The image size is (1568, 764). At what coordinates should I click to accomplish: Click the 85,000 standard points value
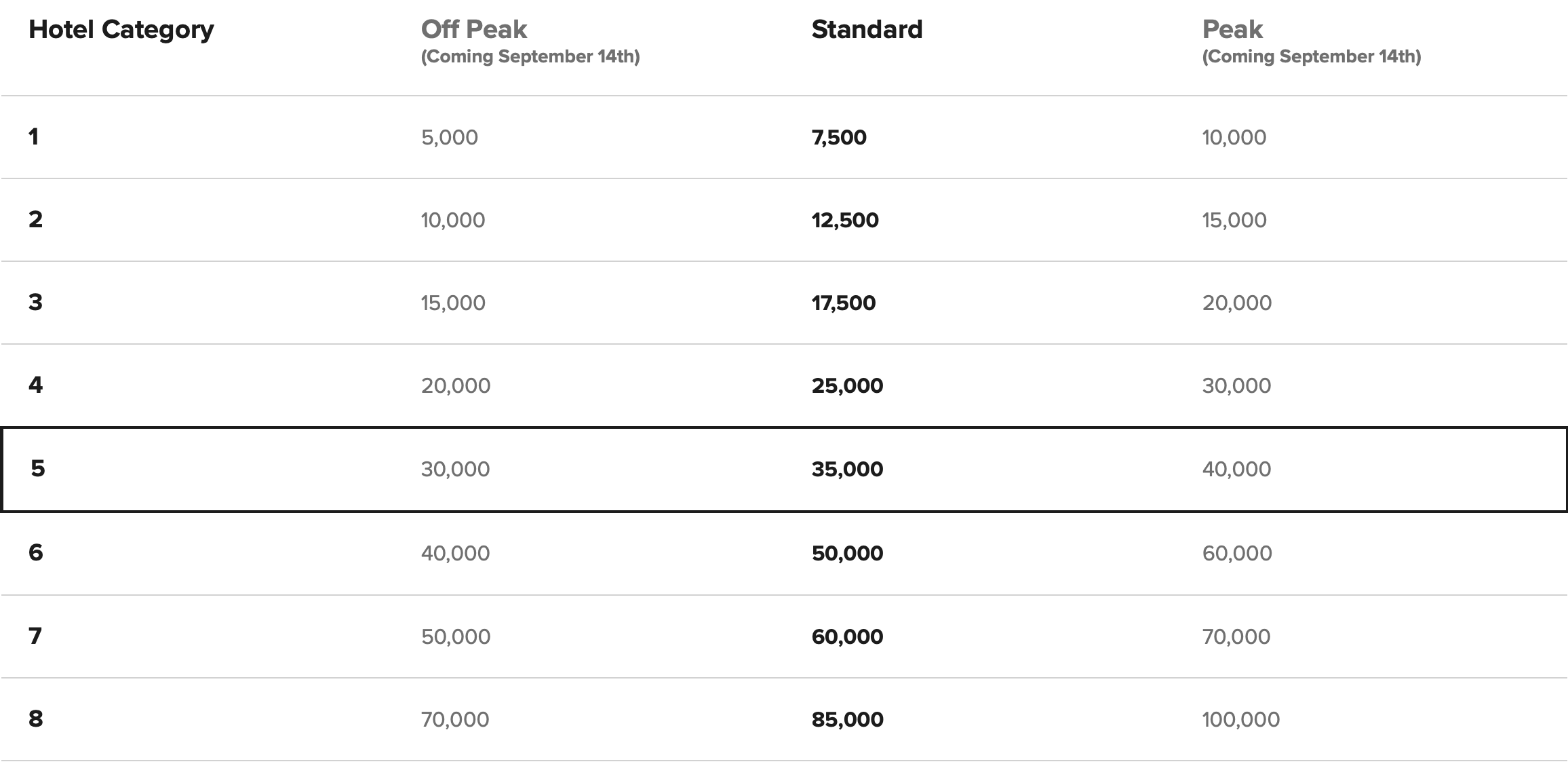click(x=847, y=719)
